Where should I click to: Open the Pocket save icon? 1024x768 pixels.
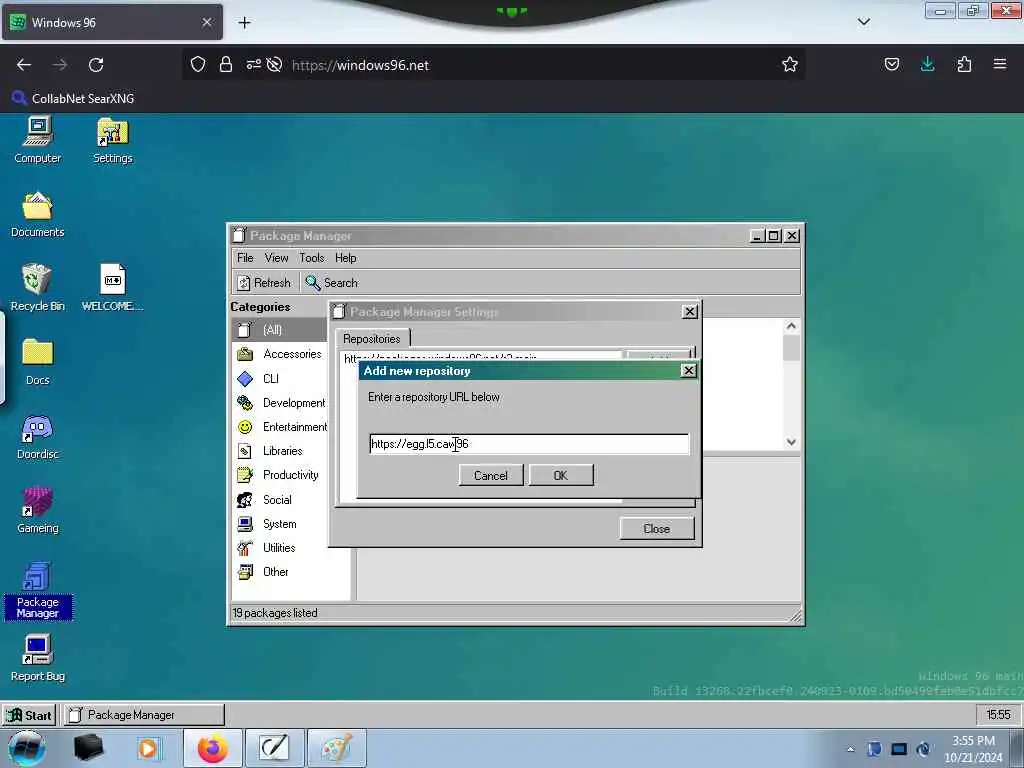tap(891, 64)
